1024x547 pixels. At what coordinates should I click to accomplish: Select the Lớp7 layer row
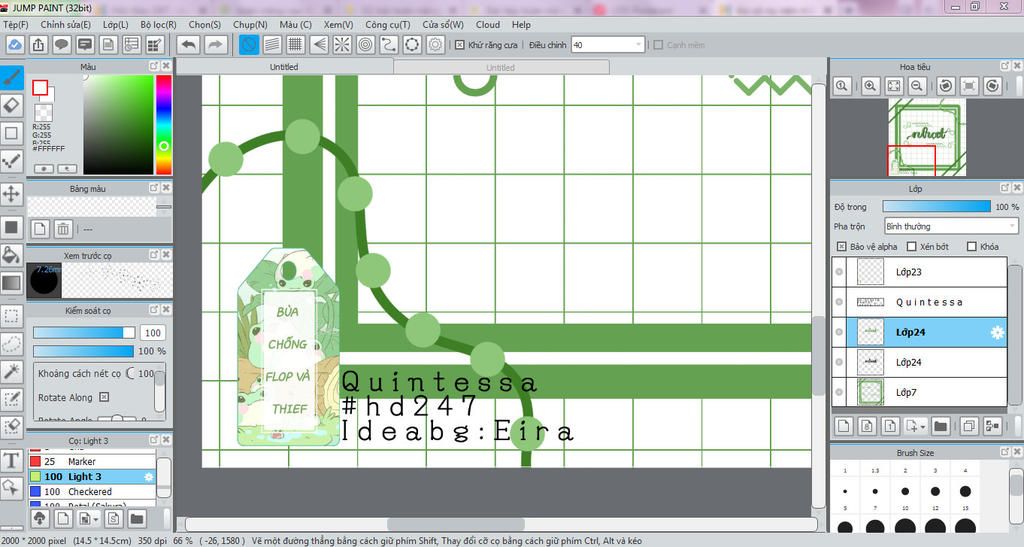pyautogui.click(x=920, y=392)
